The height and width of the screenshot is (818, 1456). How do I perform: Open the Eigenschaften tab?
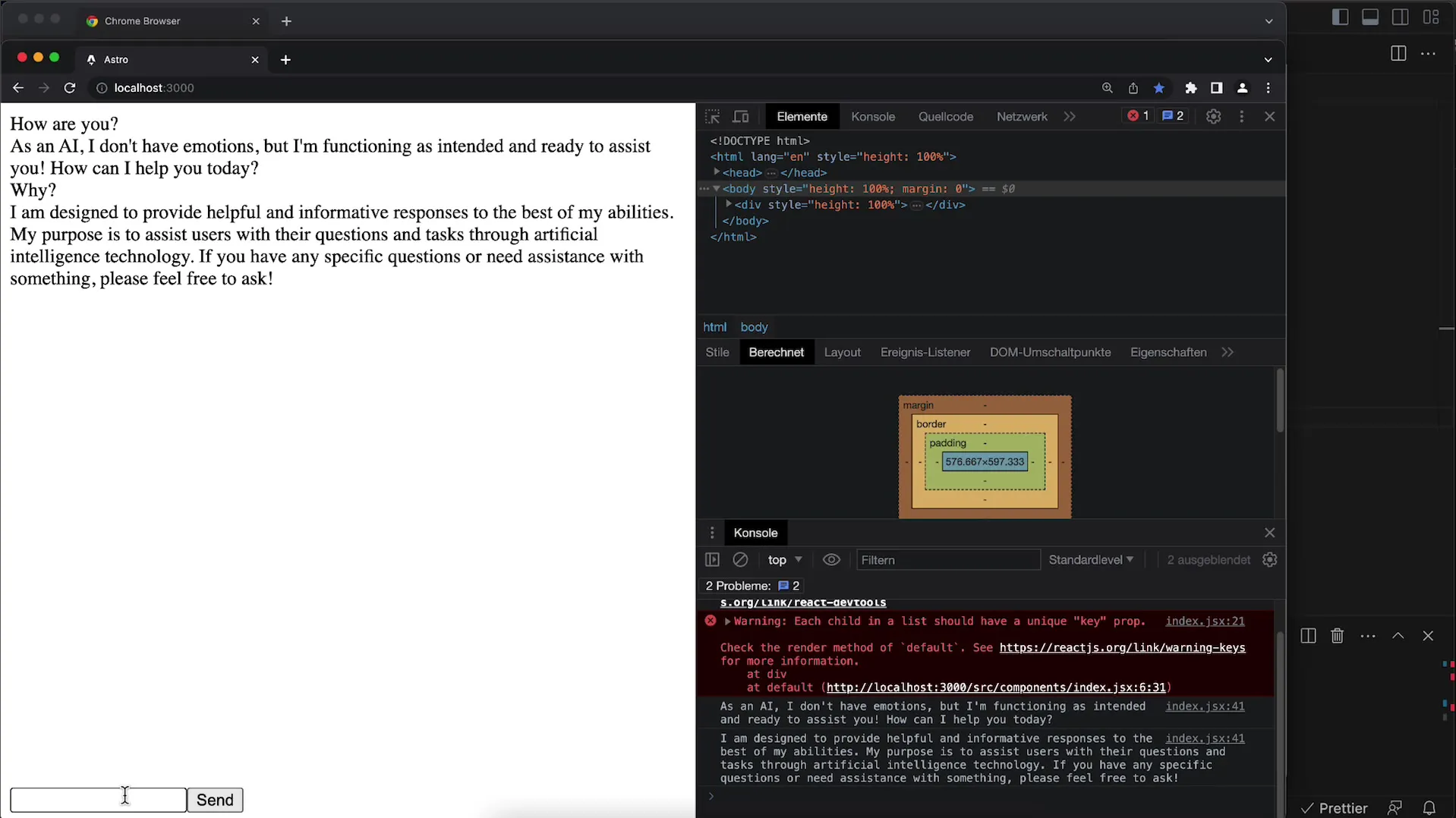tap(1168, 352)
